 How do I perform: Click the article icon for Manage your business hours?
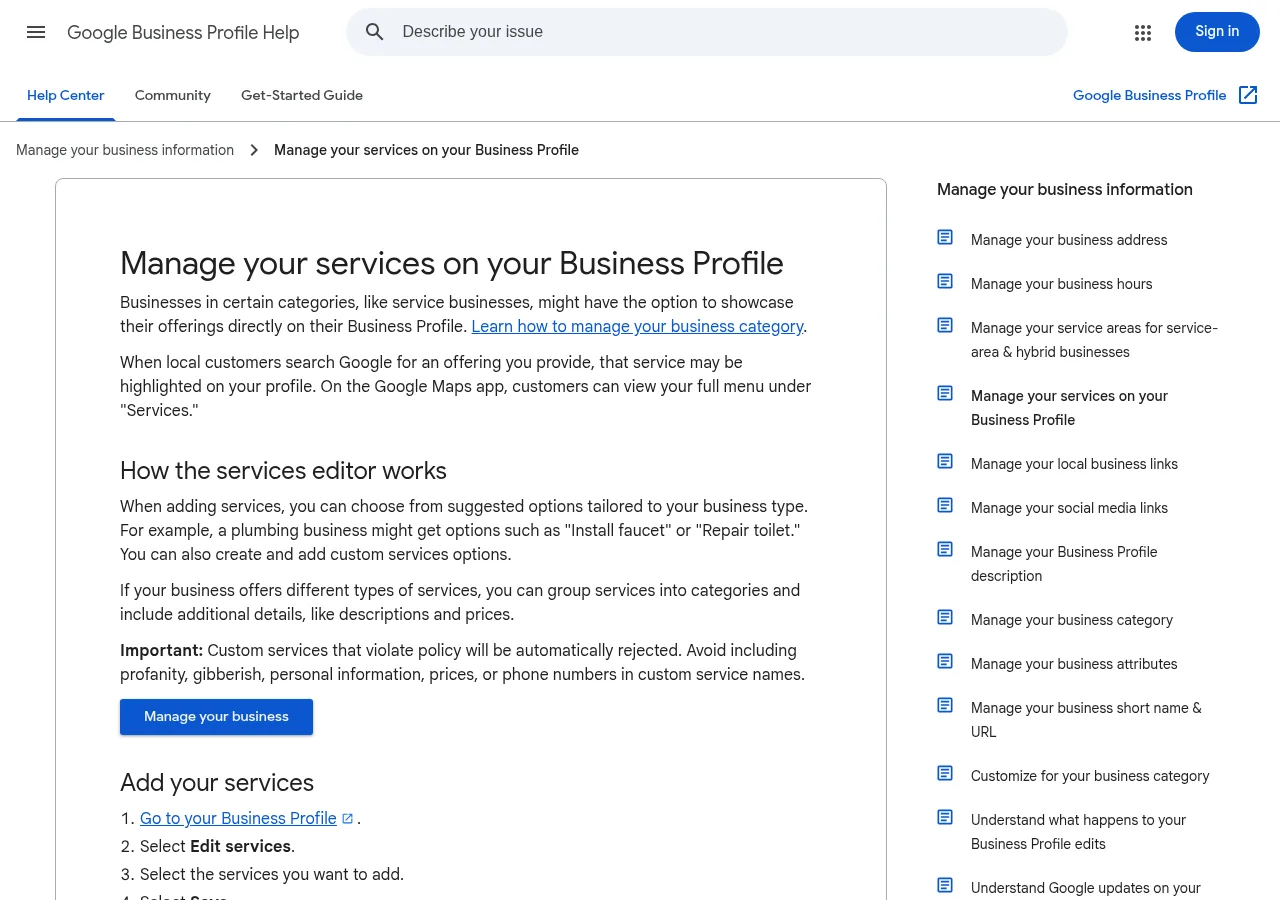(945, 281)
